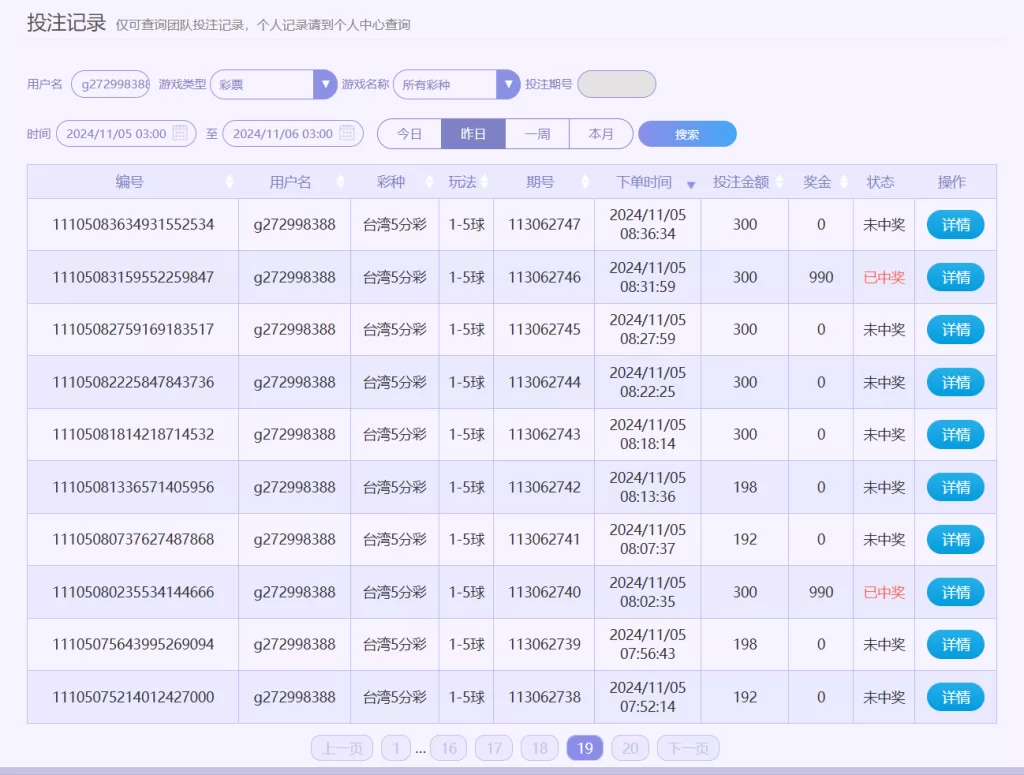This screenshot has width=1024, height=775.
Task: Click order number 11105080235534144666
Action: (x=133, y=592)
